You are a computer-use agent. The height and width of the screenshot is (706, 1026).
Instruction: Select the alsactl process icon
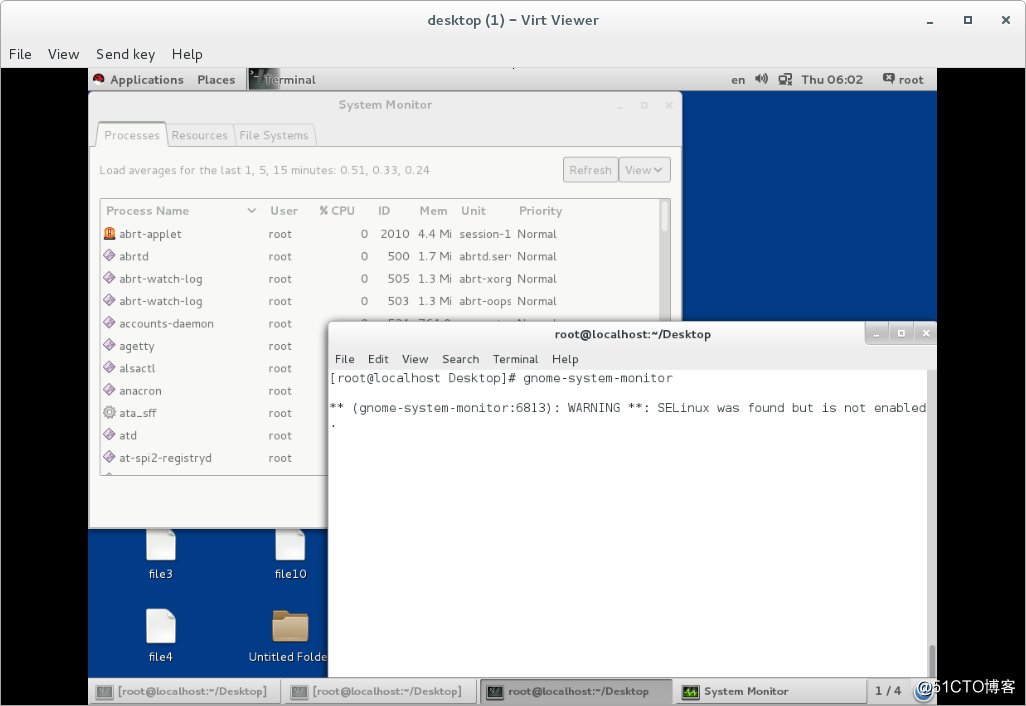[110, 368]
